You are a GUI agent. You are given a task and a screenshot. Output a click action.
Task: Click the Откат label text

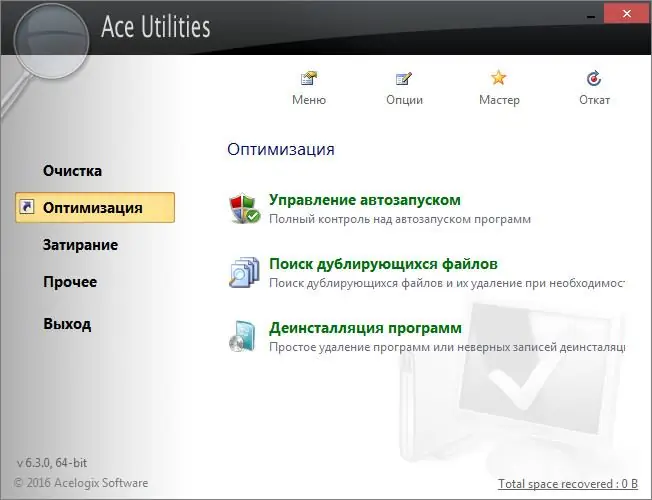pos(594,100)
